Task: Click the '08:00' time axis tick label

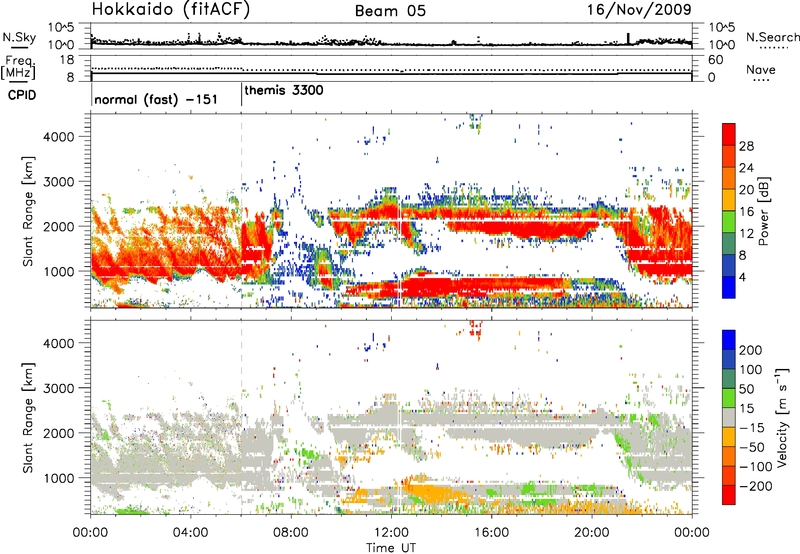Action: (291, 533)
